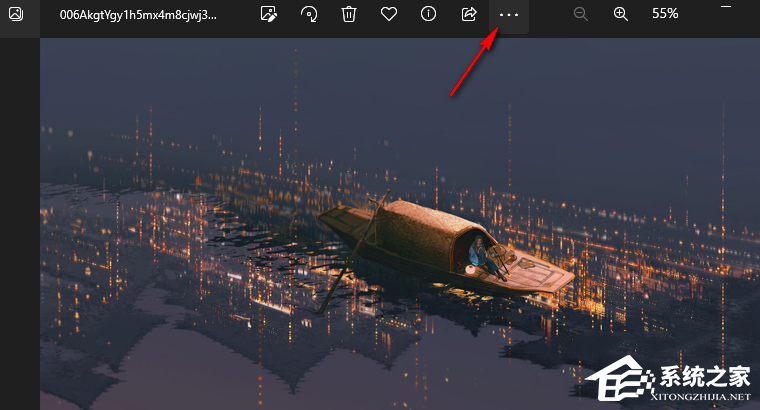This screenshot has height=410, width=760.
Task: Rotate the photo with the rotate icon
Action: [309, 14]
